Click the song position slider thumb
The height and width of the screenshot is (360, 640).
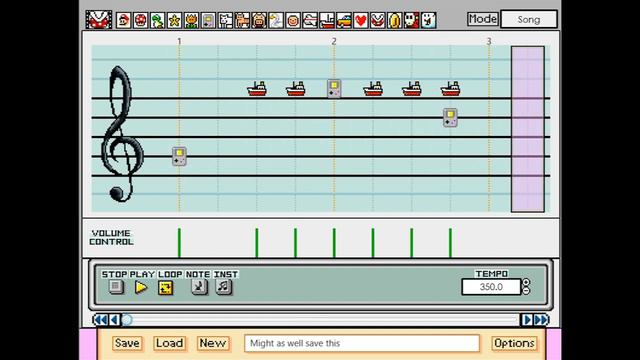pos(127,320)
